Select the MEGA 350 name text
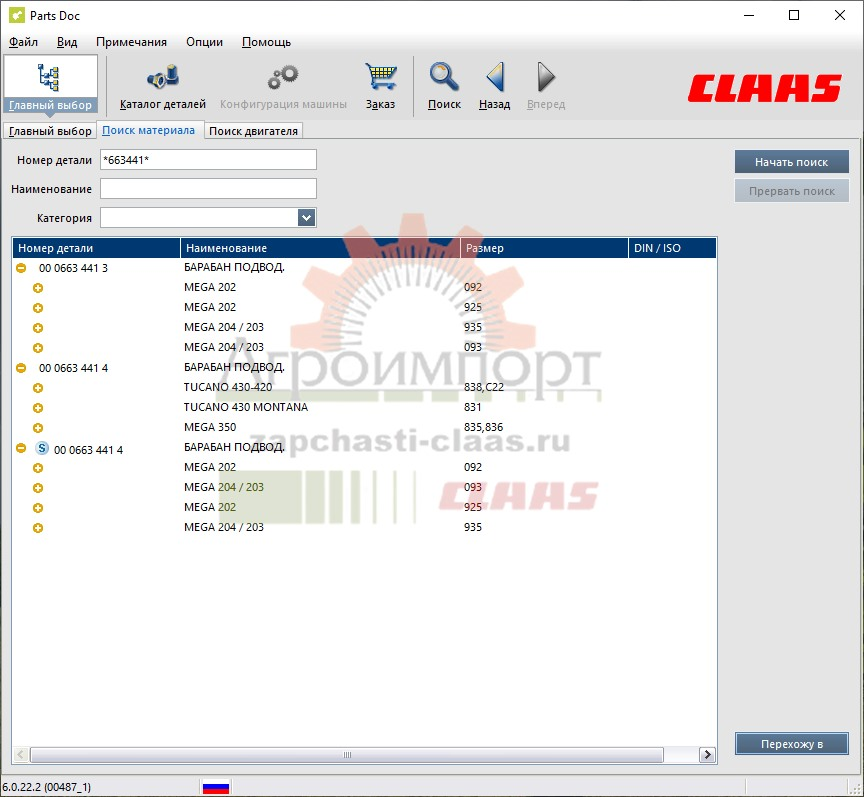This screenshot has width=864, height=797. pos(210,427)
